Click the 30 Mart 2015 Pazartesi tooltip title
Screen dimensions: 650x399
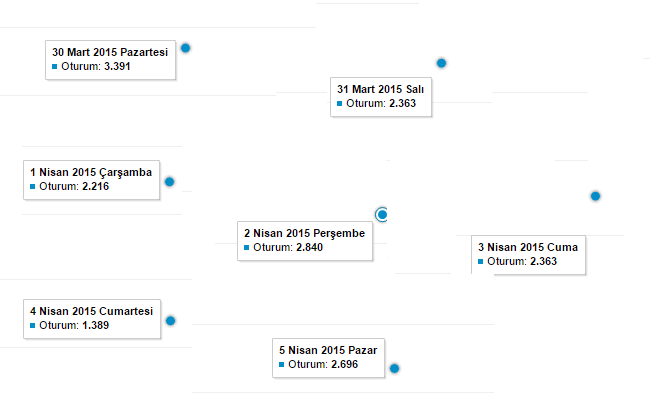click(x=110, y=52)
